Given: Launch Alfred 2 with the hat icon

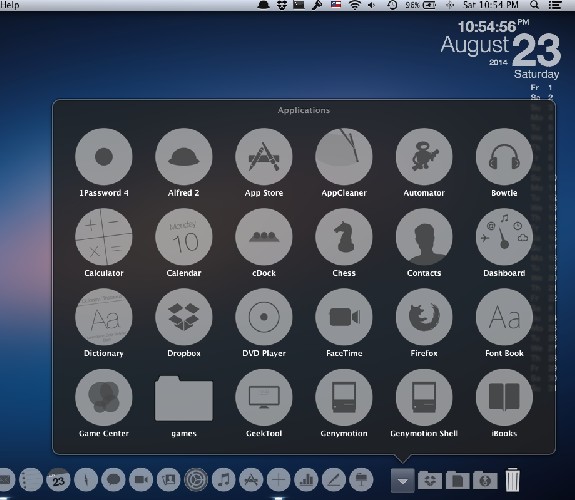Looking at the screenshot, I should 184,157.
